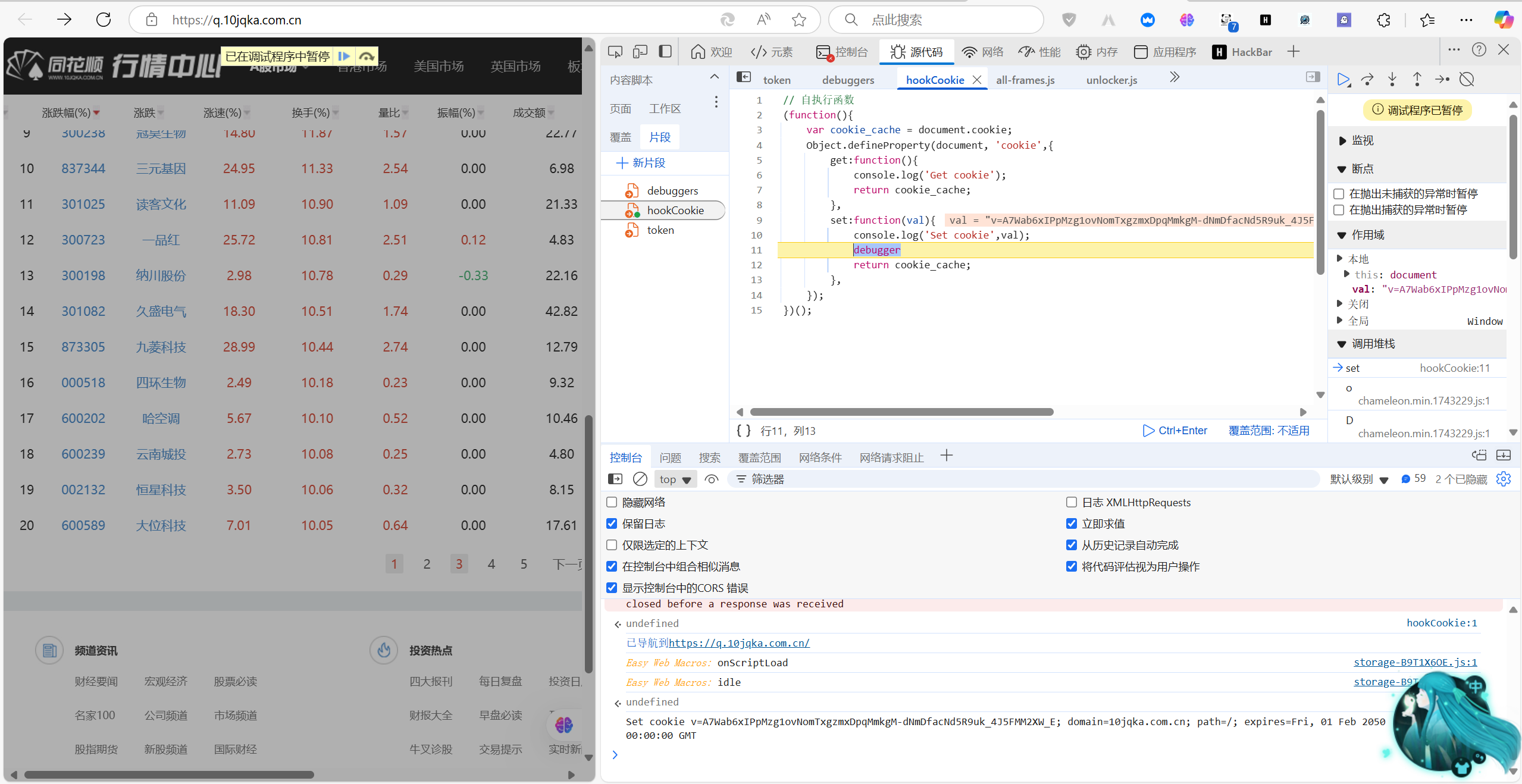Screen dimensions: 1522x784
Task: Open the debuggers file tab
Action: click(x=848, y=80)
